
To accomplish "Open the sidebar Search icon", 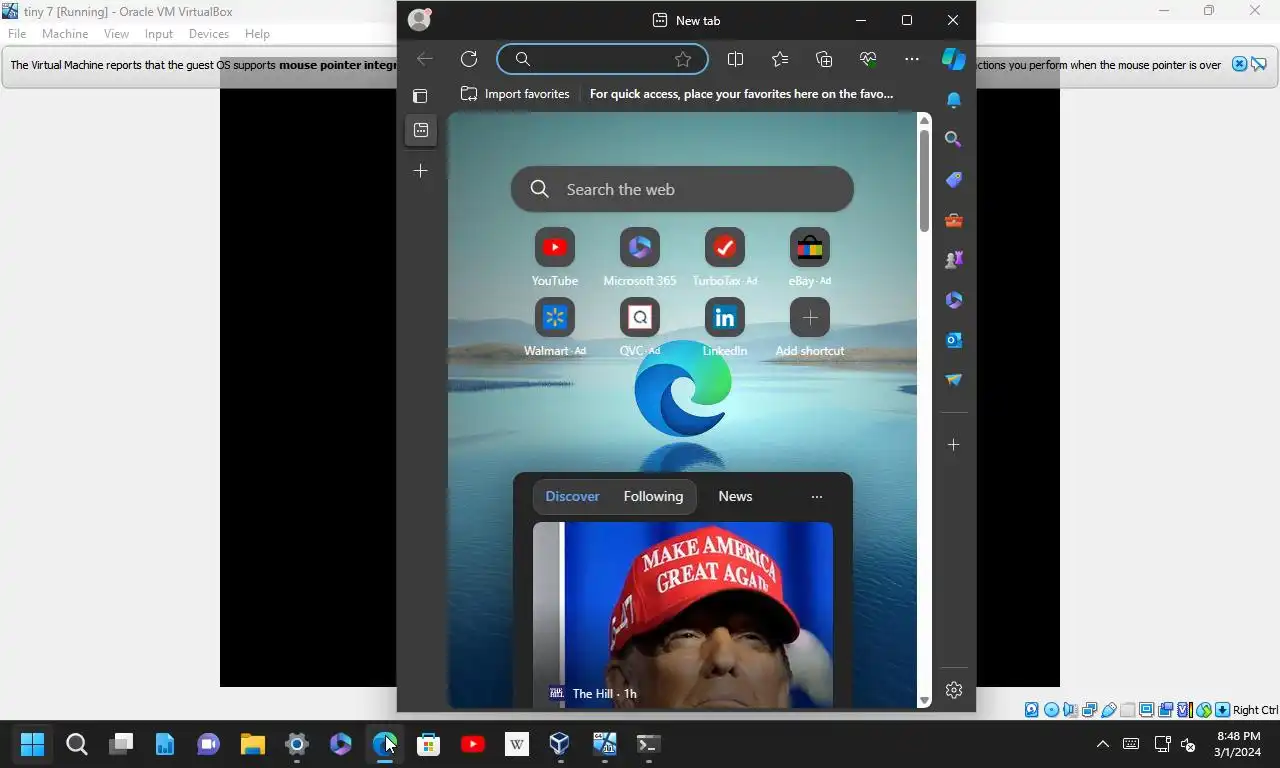I will click(x=954, y=140).
